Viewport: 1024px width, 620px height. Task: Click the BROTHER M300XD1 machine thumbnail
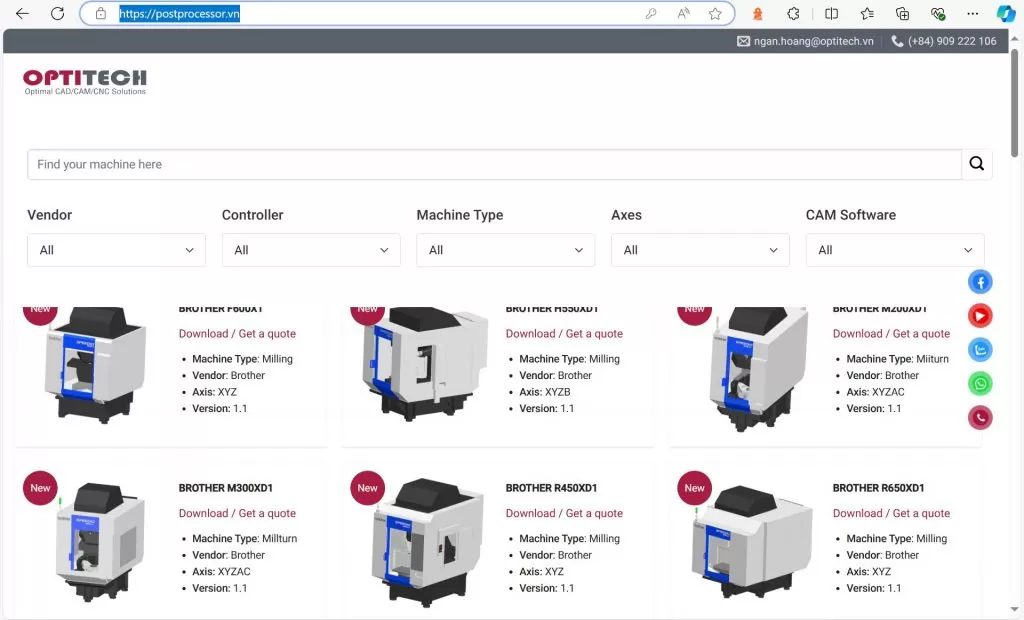pyautogui.click(x=100, y=541)
